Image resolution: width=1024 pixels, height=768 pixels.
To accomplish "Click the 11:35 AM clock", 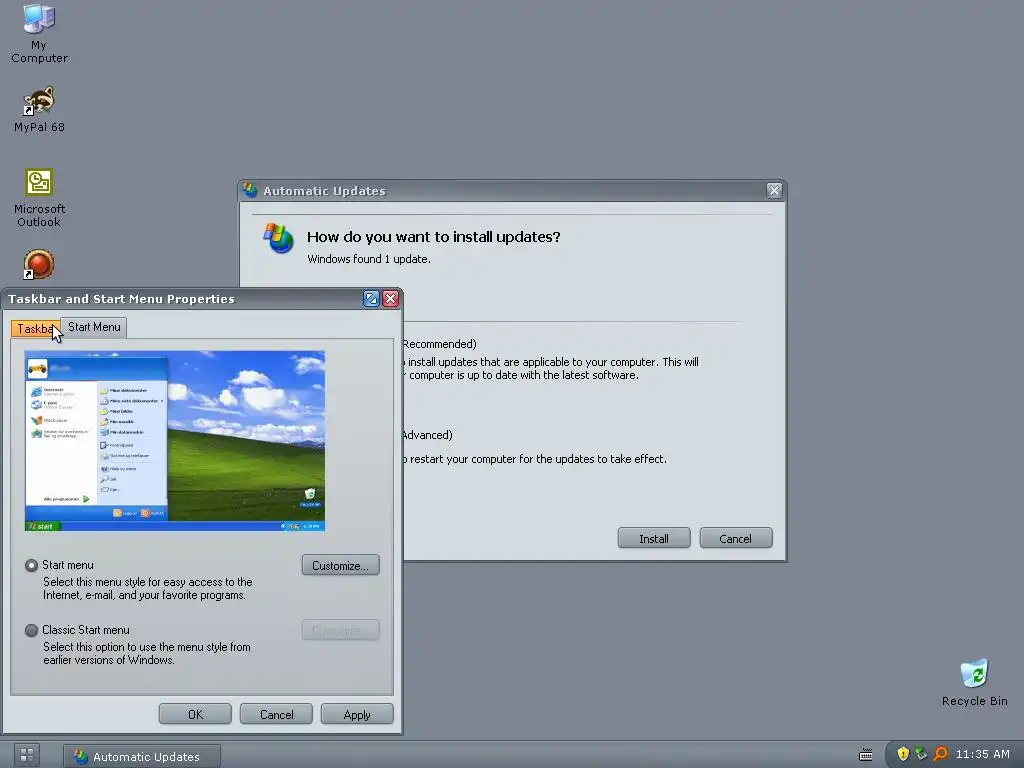I will coord(982,754).
